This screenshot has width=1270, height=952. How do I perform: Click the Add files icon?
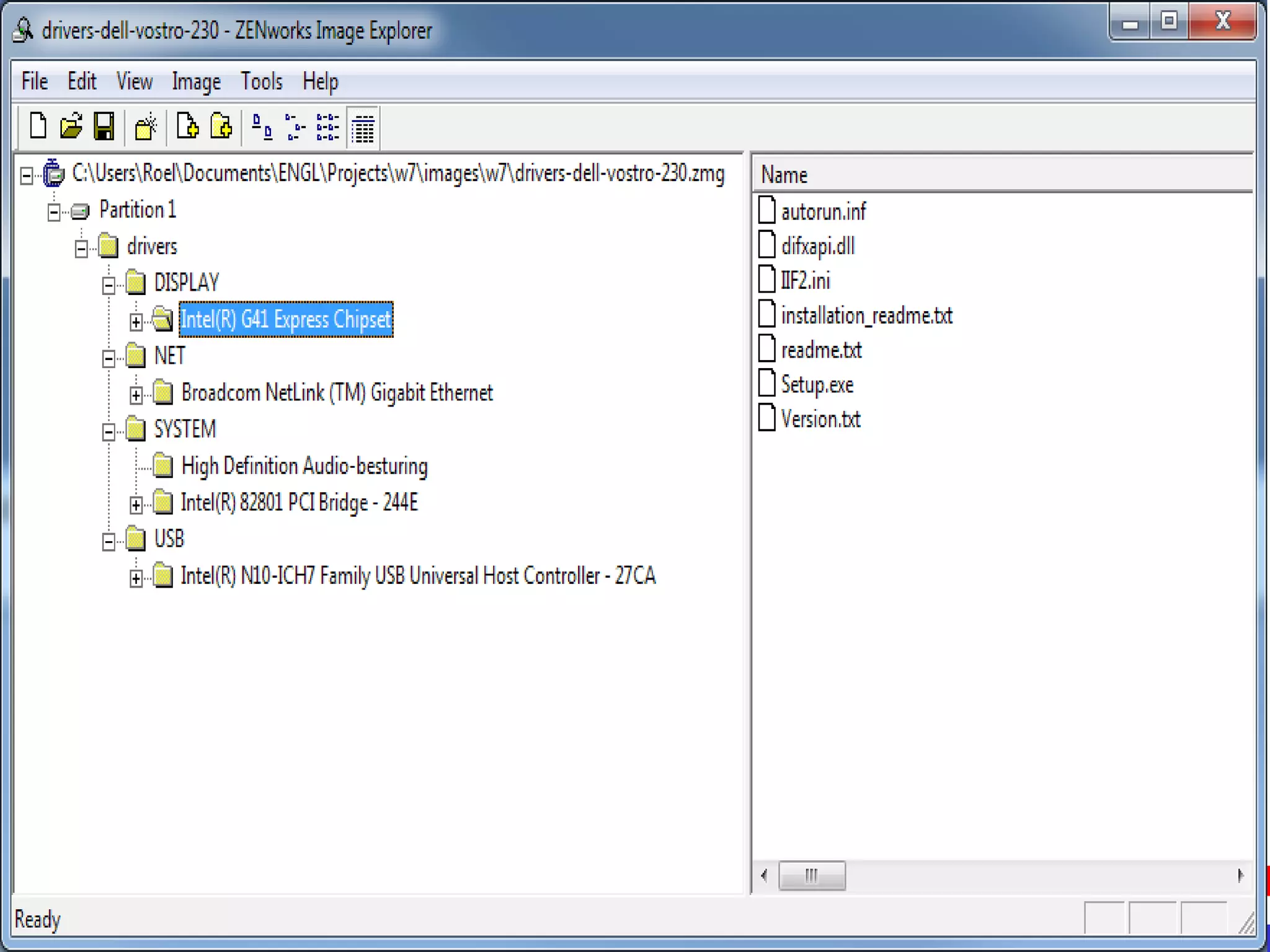coord(187,126)
